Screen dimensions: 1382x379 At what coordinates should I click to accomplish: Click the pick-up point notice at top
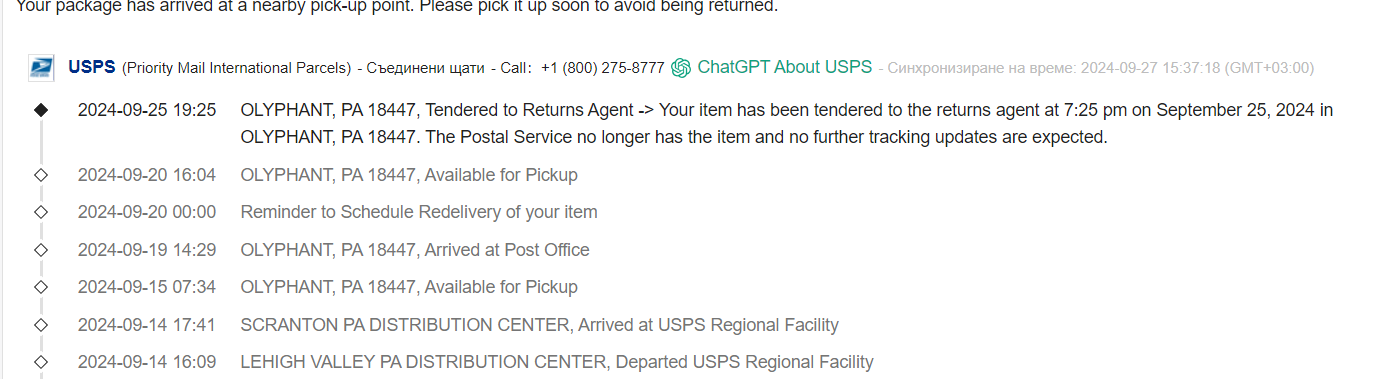[x=397, y=7]
